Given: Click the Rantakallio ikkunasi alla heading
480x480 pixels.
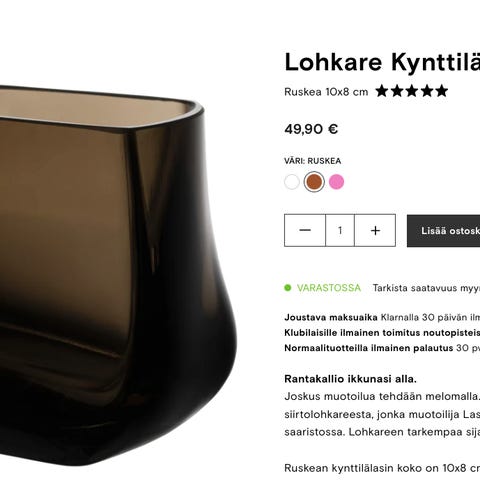Looking at the screenshot, I should [350, 379].
